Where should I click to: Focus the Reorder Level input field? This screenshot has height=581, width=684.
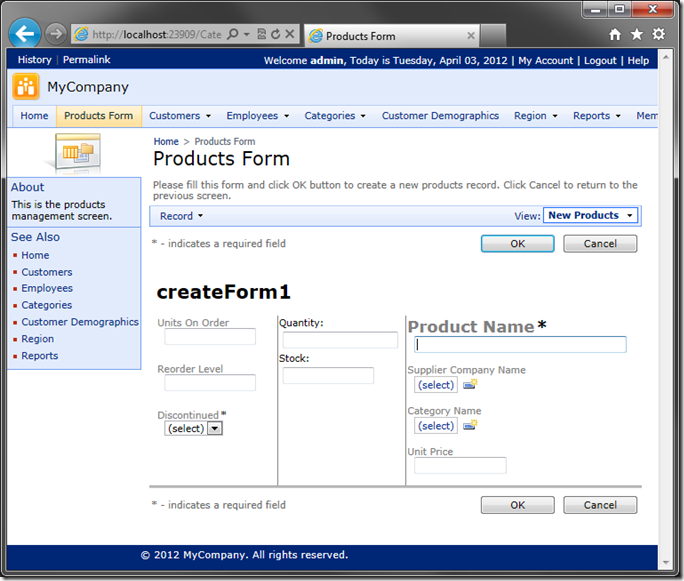[210, 383]
